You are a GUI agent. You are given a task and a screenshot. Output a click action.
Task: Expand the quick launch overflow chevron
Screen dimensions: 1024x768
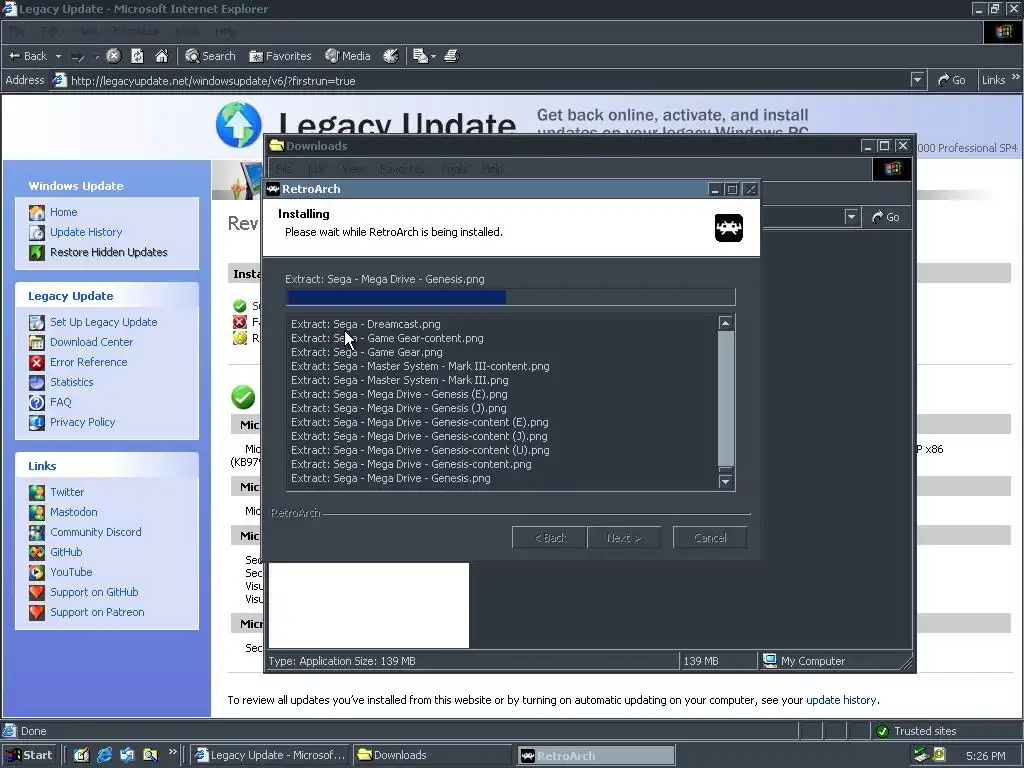pos(172,752)
